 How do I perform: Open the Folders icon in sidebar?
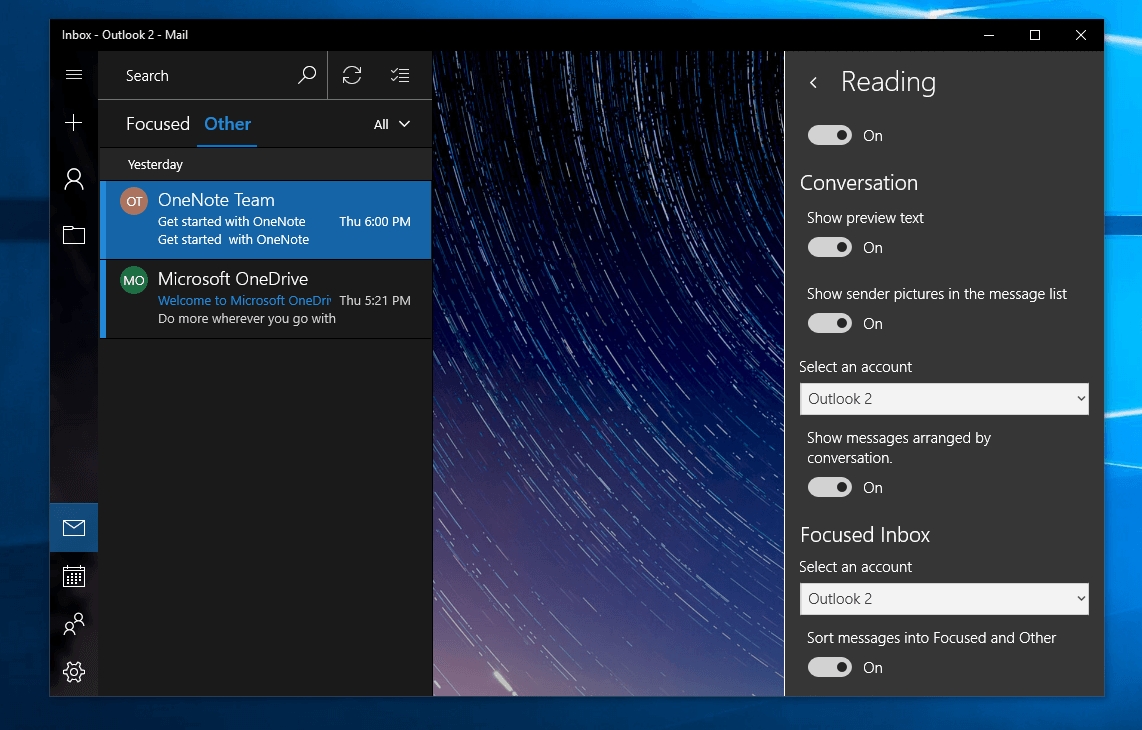(x=74, y=235)
